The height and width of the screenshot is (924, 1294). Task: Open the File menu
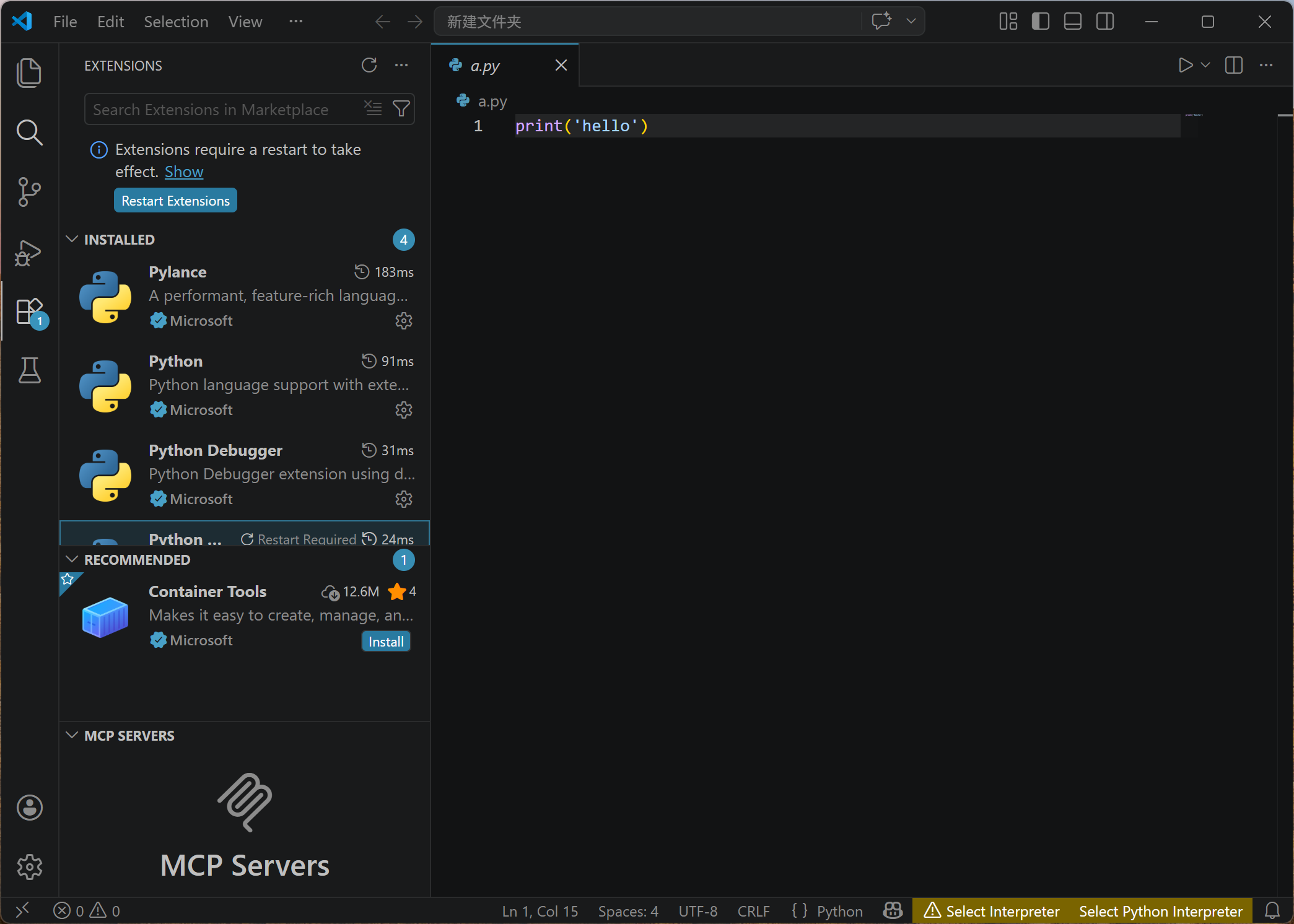click(x=65, y=22)
